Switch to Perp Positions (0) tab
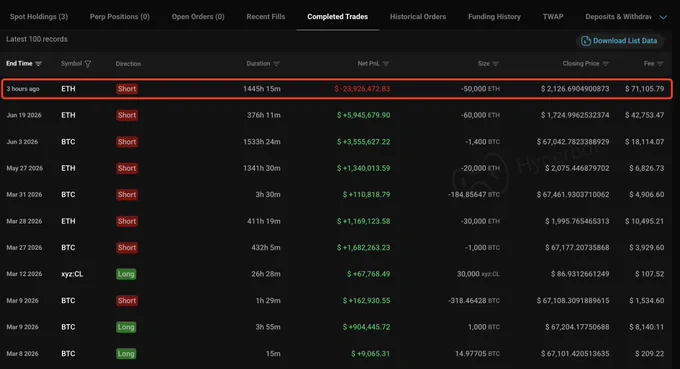Viewport: 680px width, 369px height. point(119,16)
